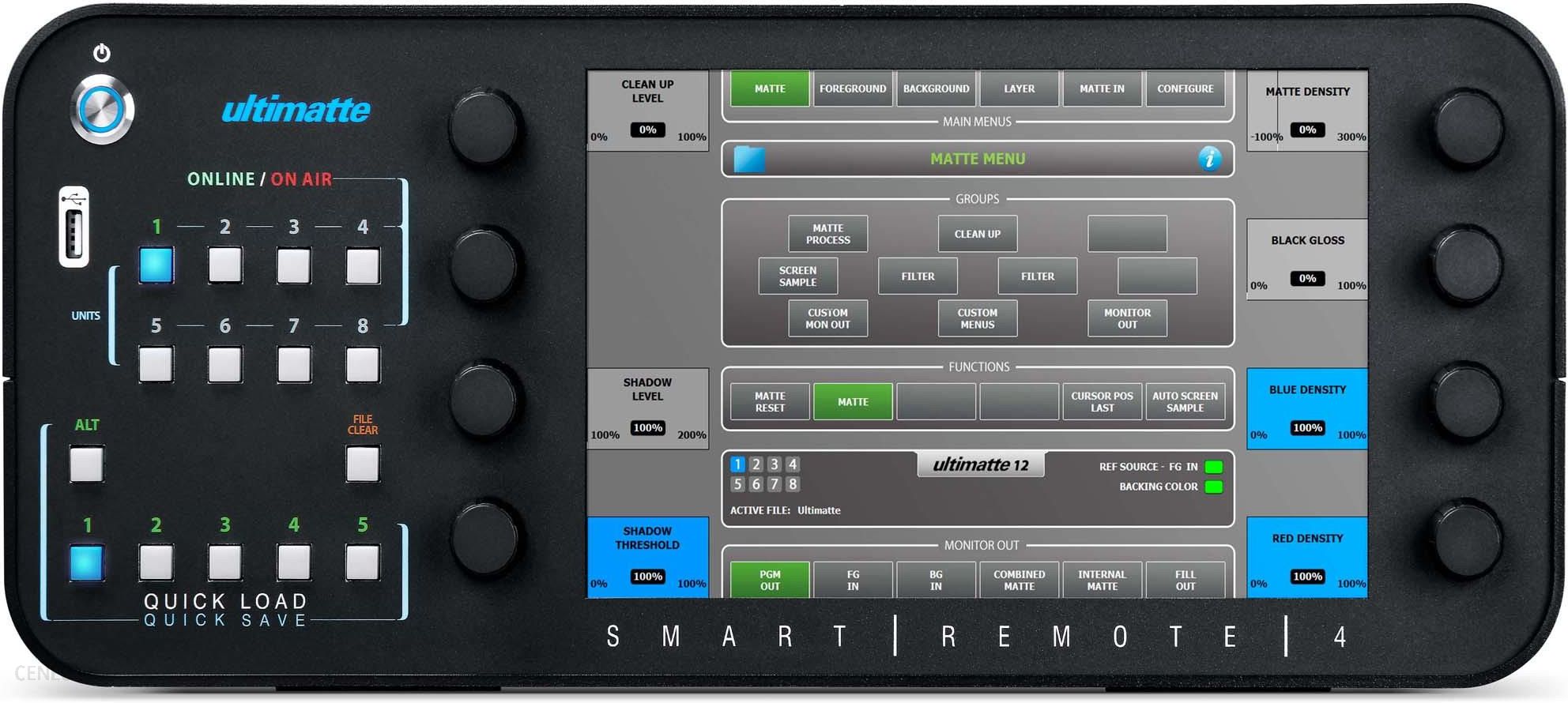The width and height of the screenshot is (1568, 703).
Task: Open the LAYER main menu tab
Action: [1019, 88]
